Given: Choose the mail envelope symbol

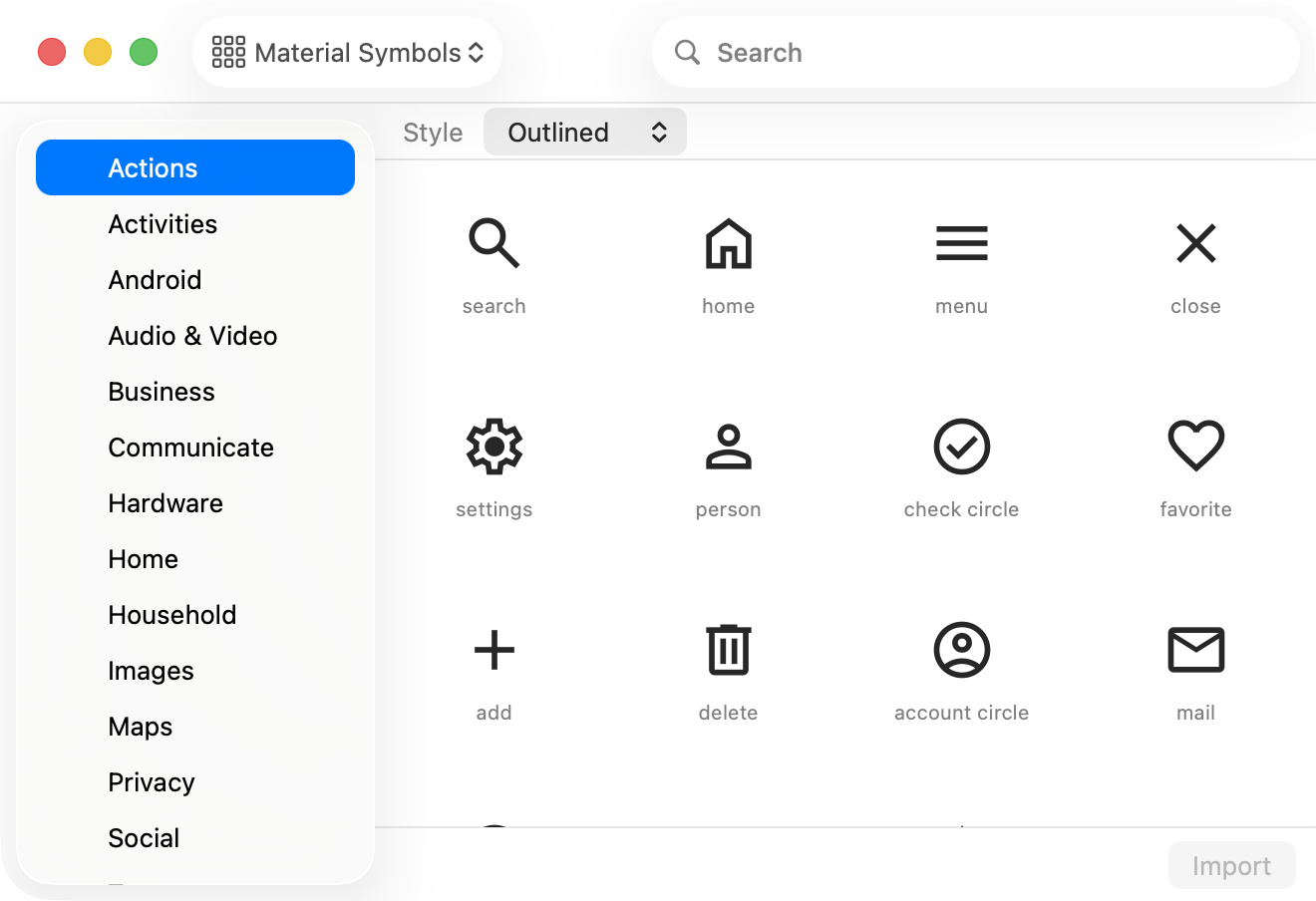Looking at the screenshot, I should (1196, 650).
